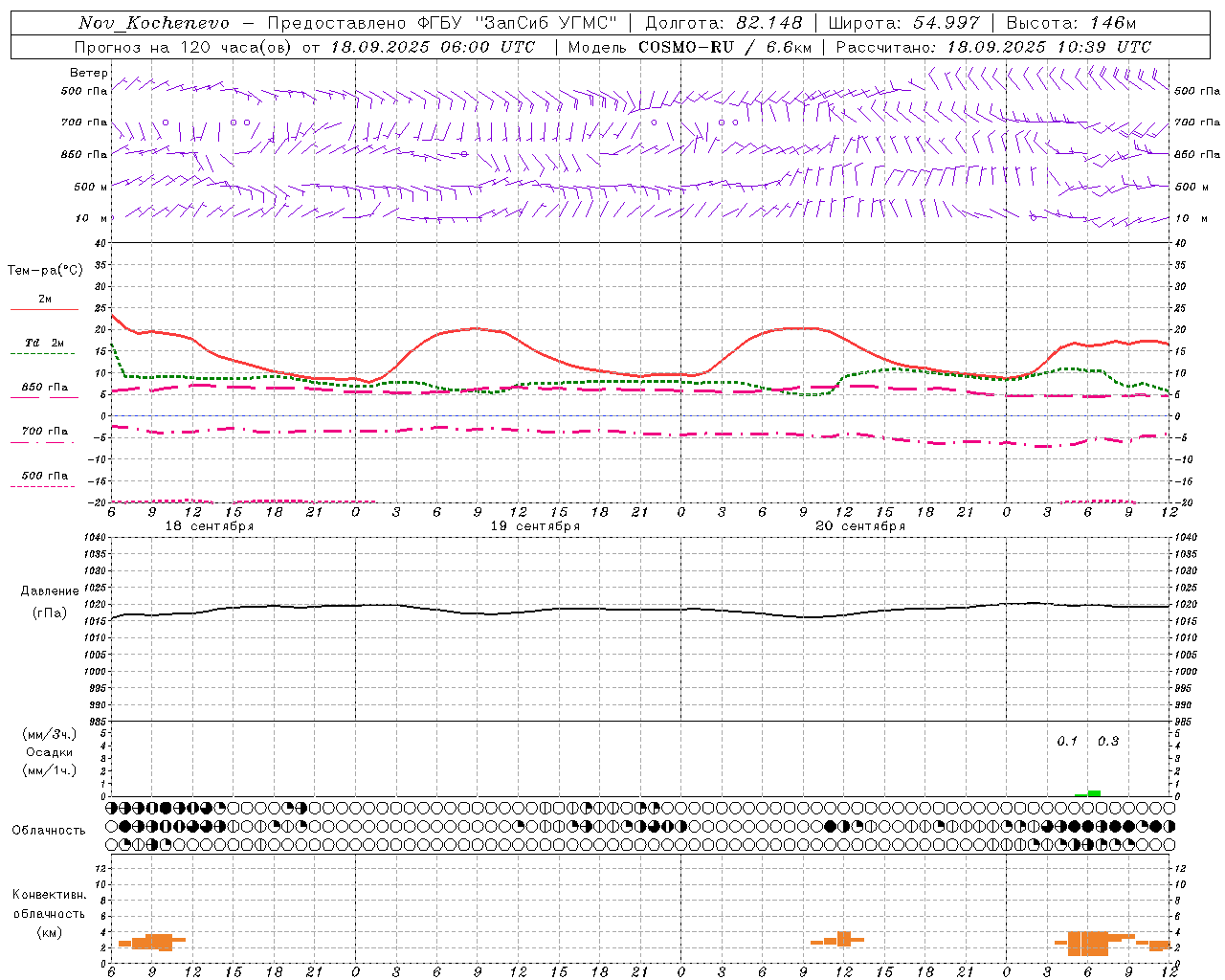Click the '(мм/1ч.)' precipitation unit label

coord(49,770)
